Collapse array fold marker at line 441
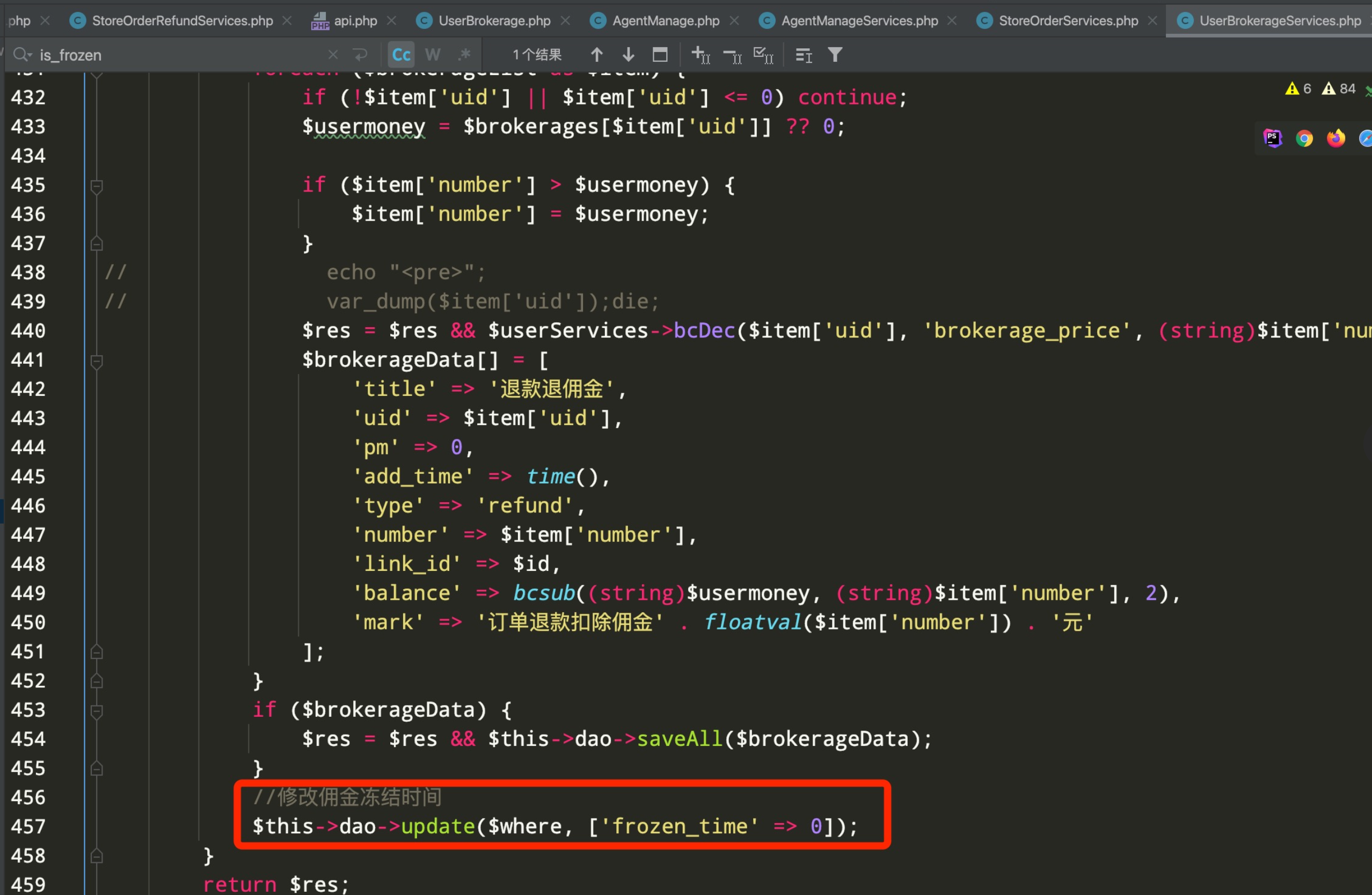The height and width of the screenshot is (895, 1372). [97, 361]
